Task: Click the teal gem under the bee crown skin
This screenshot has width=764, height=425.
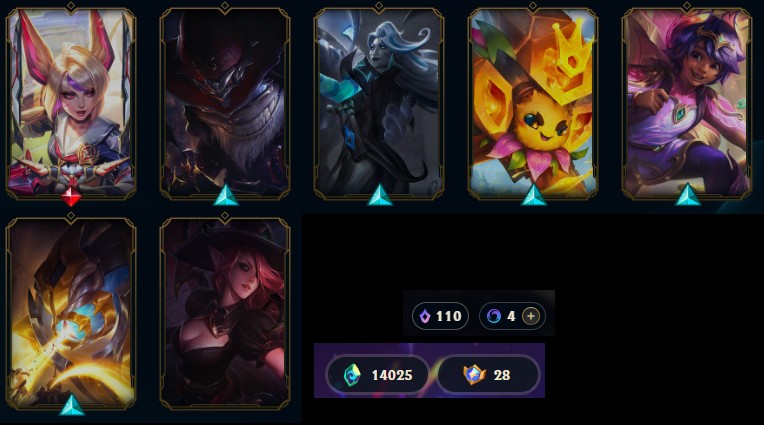Action: pos(534,195)
